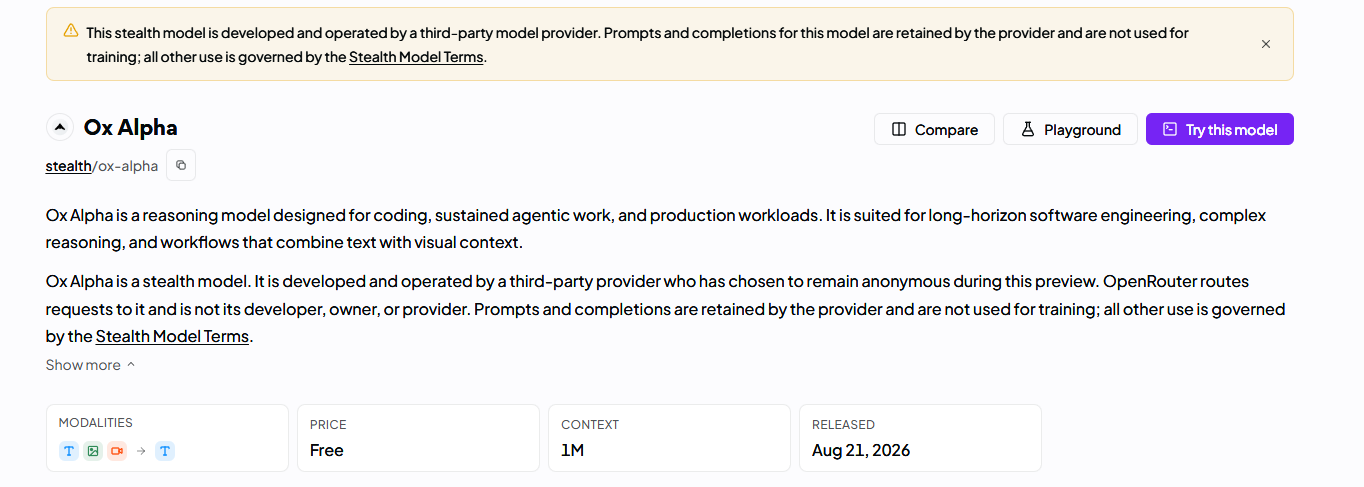Click the green image modality icon
This screenshot has width=1364, height=487.
click(93, 451)
